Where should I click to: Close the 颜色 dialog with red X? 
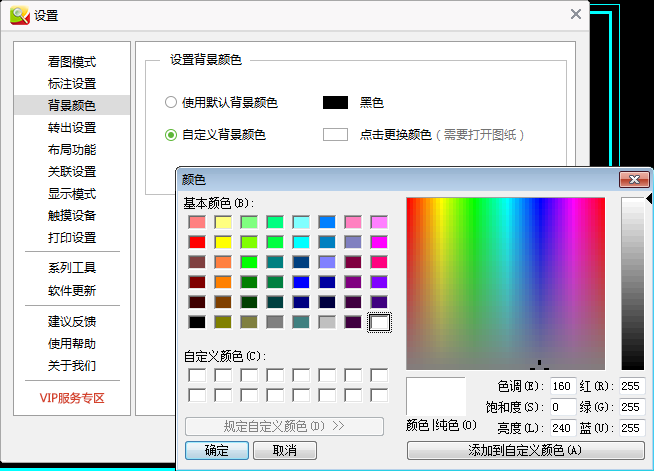632,180
